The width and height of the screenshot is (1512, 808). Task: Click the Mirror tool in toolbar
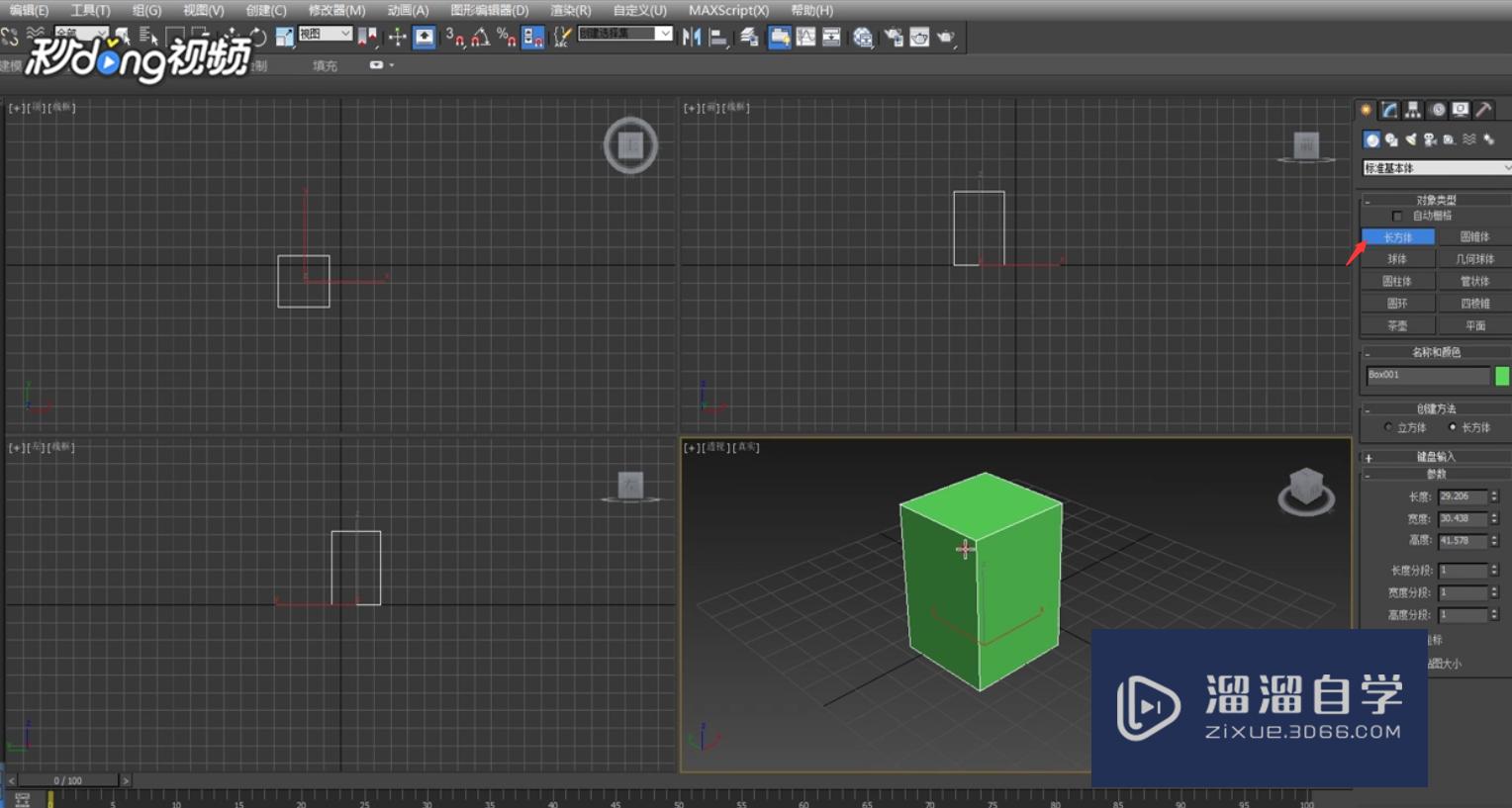tap(692, 38)
